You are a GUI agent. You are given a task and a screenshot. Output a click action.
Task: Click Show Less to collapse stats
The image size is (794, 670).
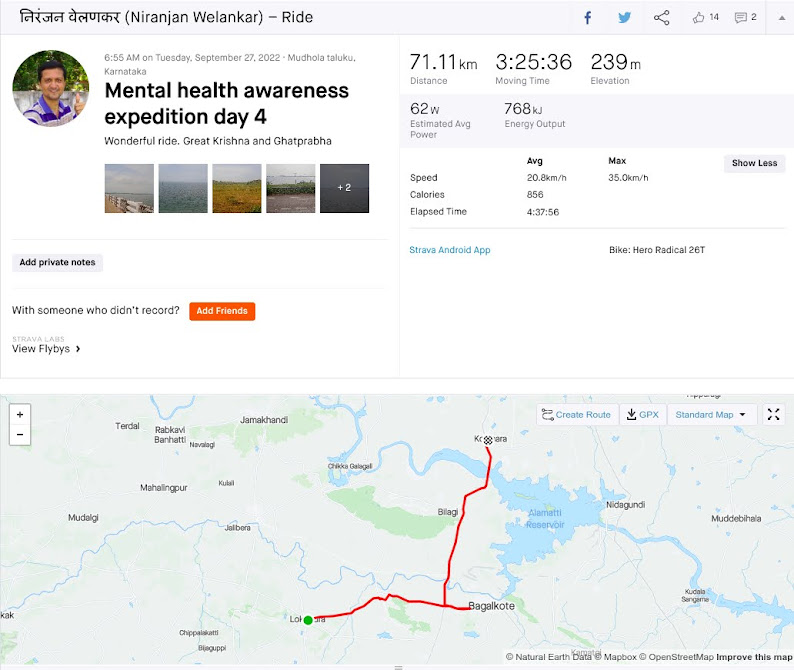pos(754,163)
